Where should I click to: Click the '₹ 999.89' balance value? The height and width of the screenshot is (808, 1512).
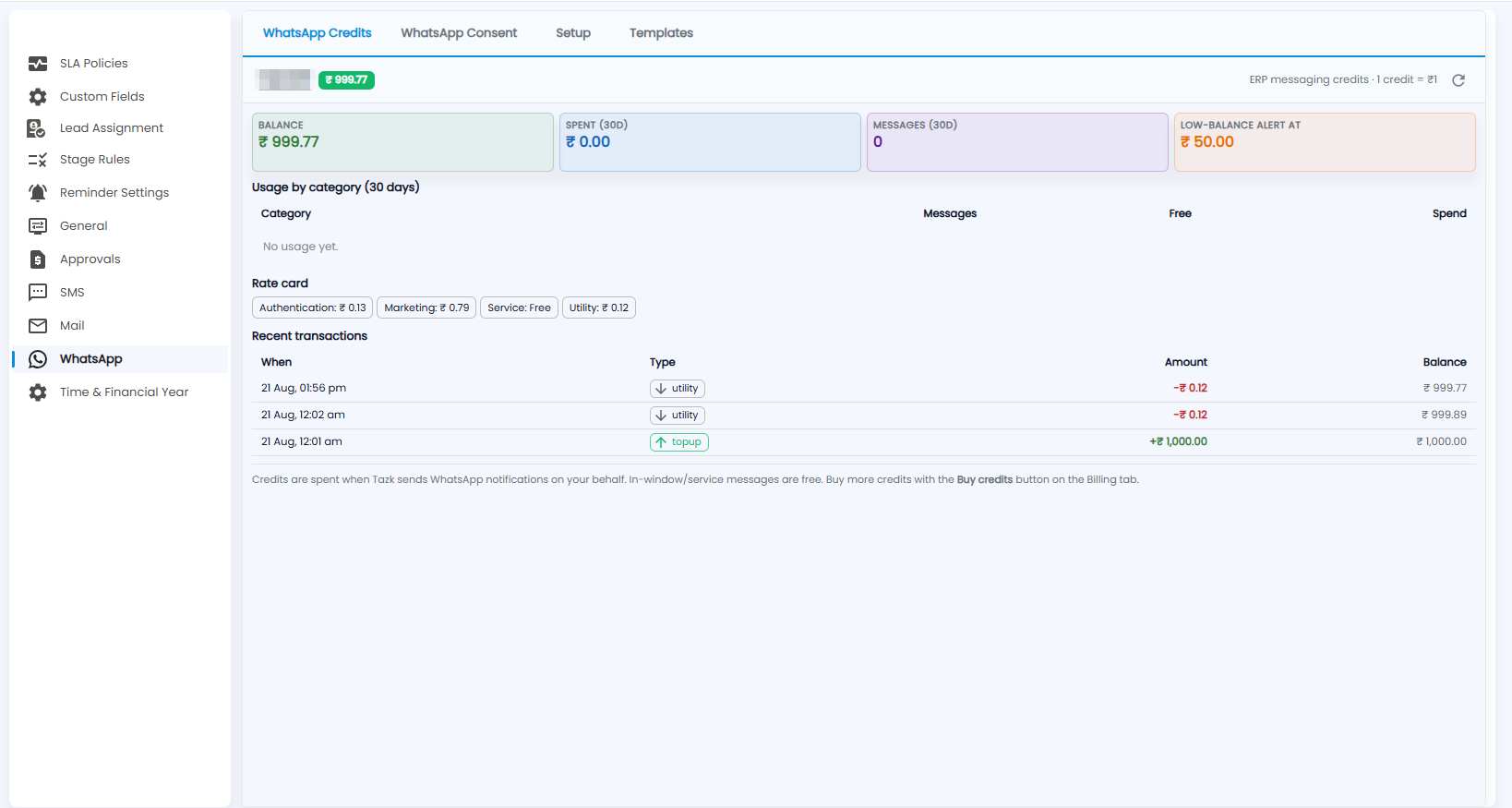click(1444, 416)
